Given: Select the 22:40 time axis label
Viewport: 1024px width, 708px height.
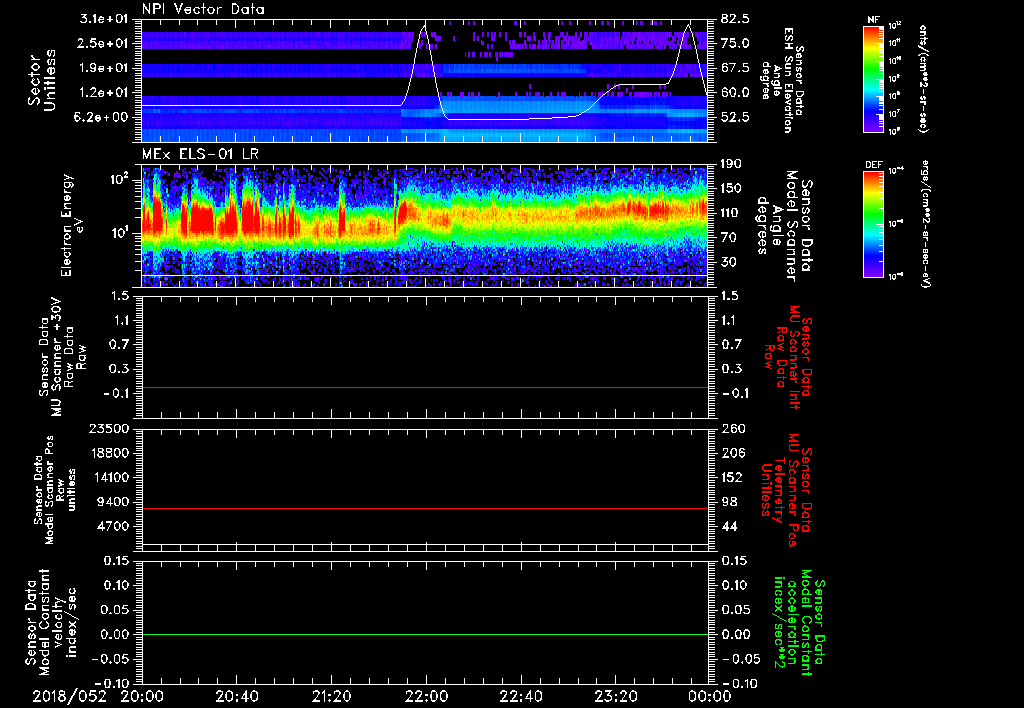Looking at the screenshot, I should coord(522,696).
